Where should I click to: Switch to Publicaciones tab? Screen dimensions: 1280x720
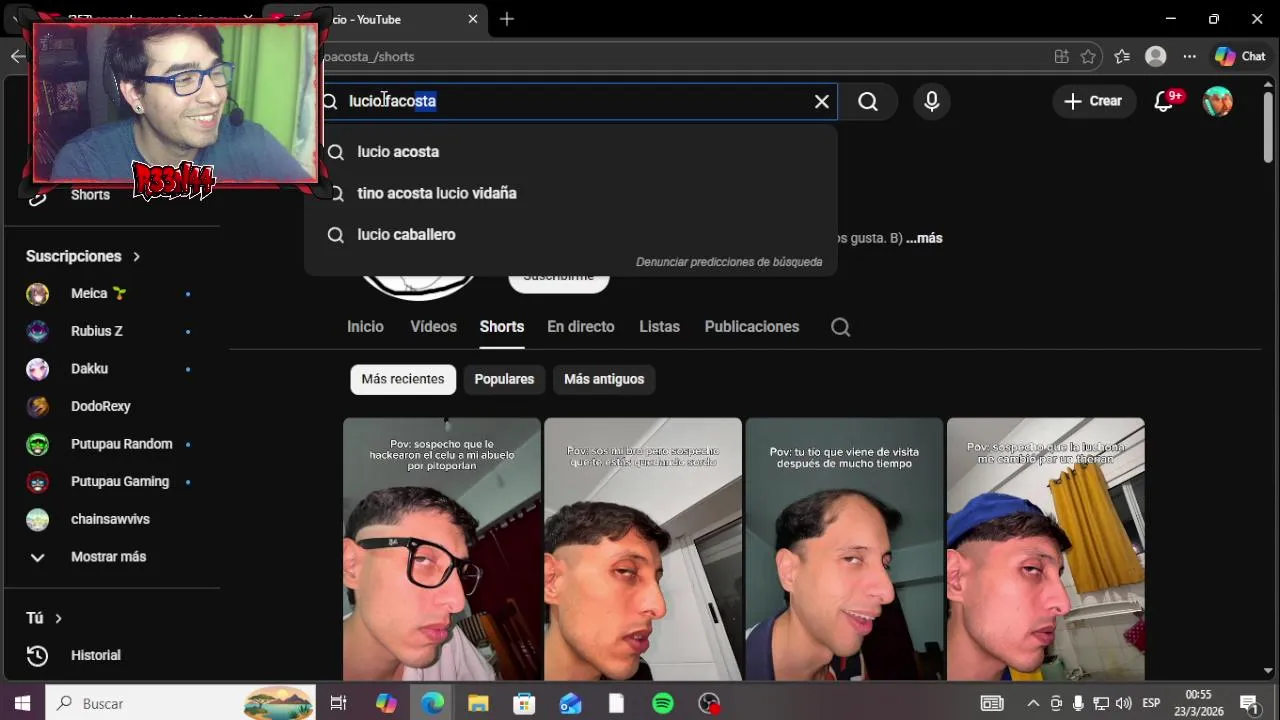pyautogui.click(x=752, y=327)
